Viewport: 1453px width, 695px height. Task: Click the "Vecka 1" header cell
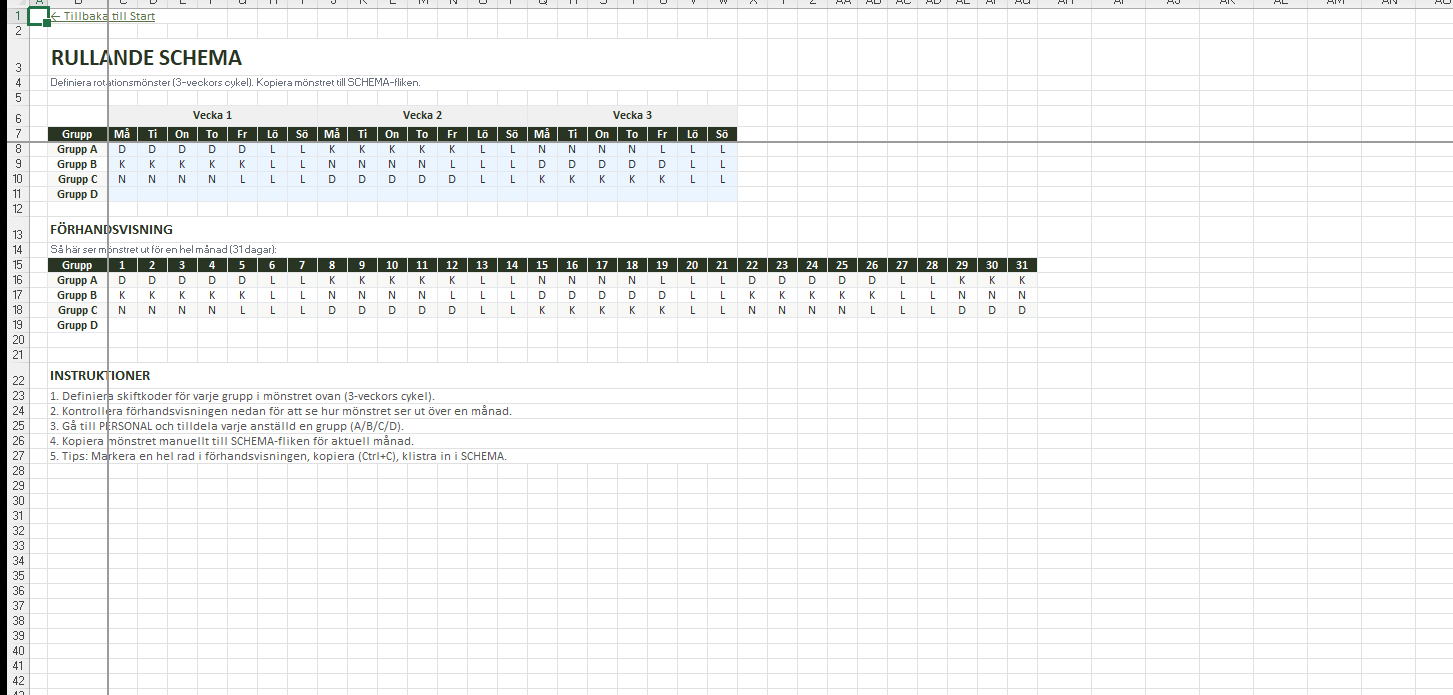(x=212, y=115)
